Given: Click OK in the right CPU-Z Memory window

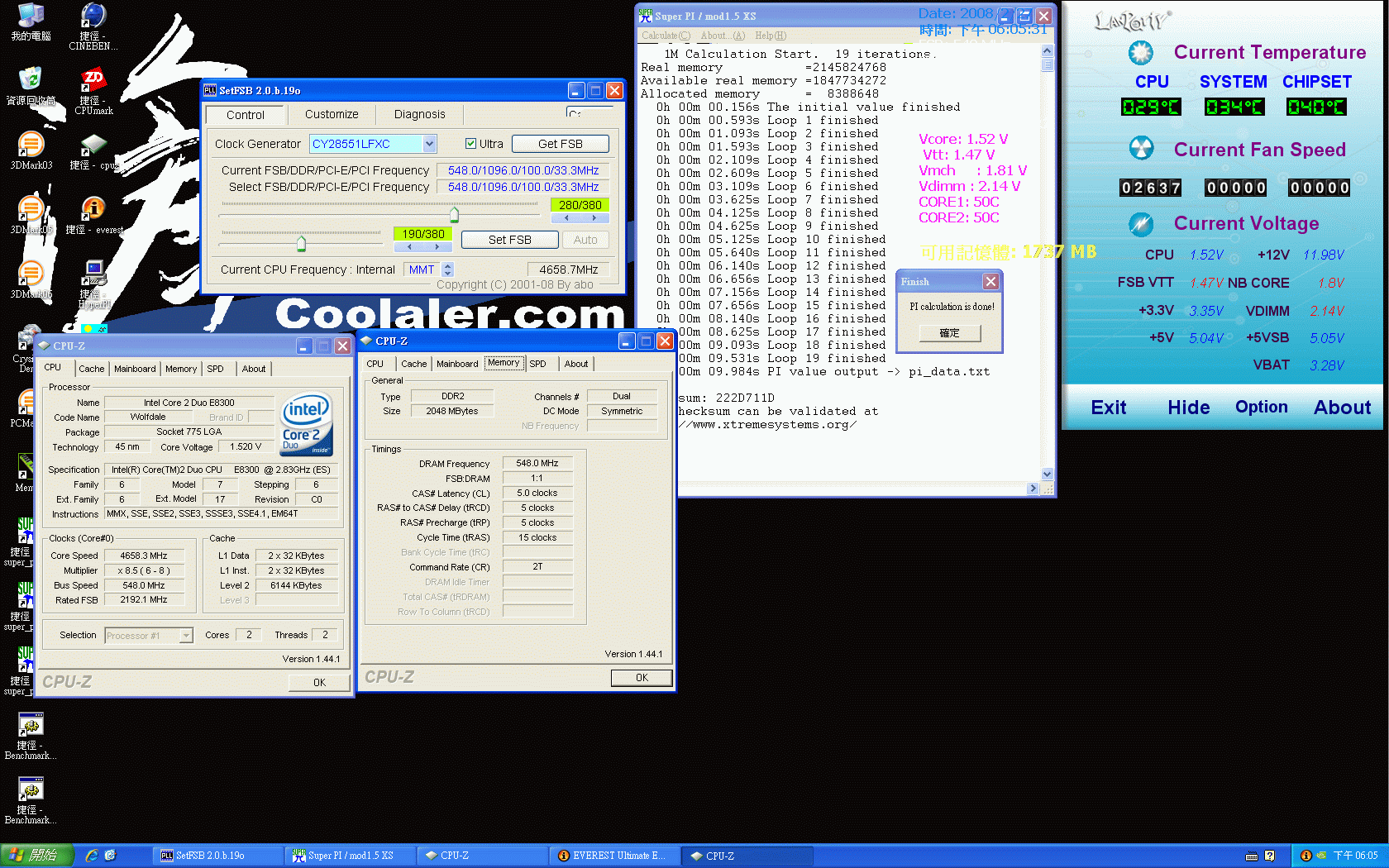Looking at the screenshot, I should click(x=642, y=678).
